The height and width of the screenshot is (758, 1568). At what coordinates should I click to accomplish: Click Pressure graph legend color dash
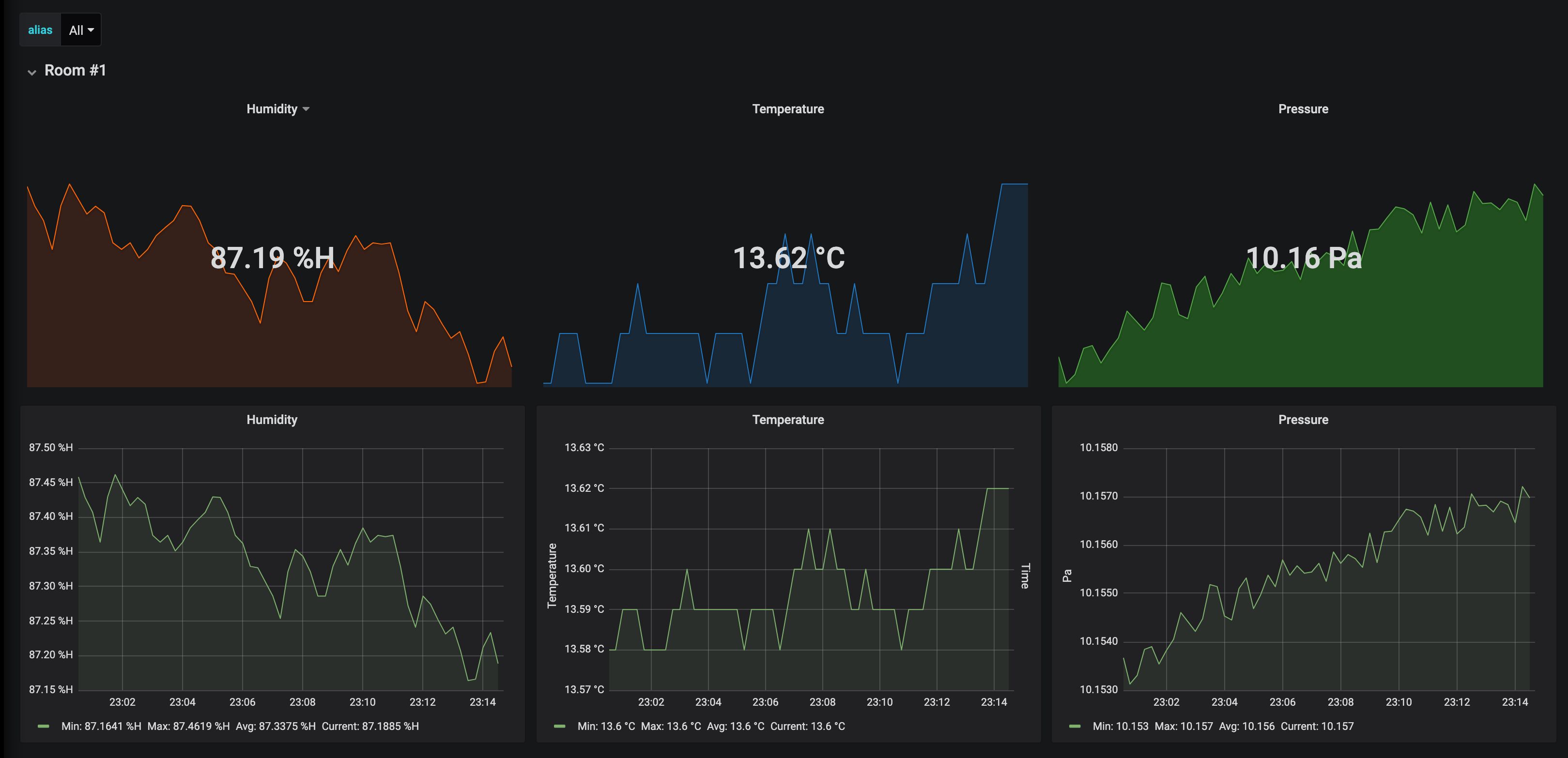point(1075,727)
